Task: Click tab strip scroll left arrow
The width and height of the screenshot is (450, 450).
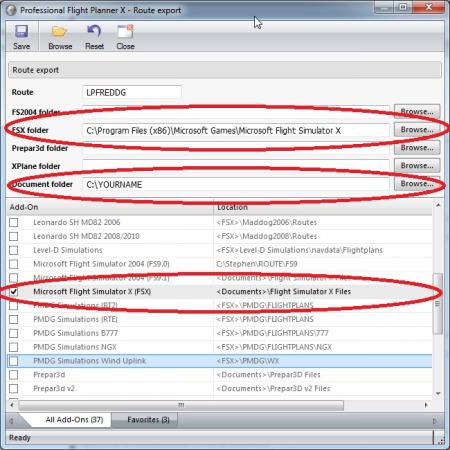Action: pyautogui.click(x=11, y=421)
